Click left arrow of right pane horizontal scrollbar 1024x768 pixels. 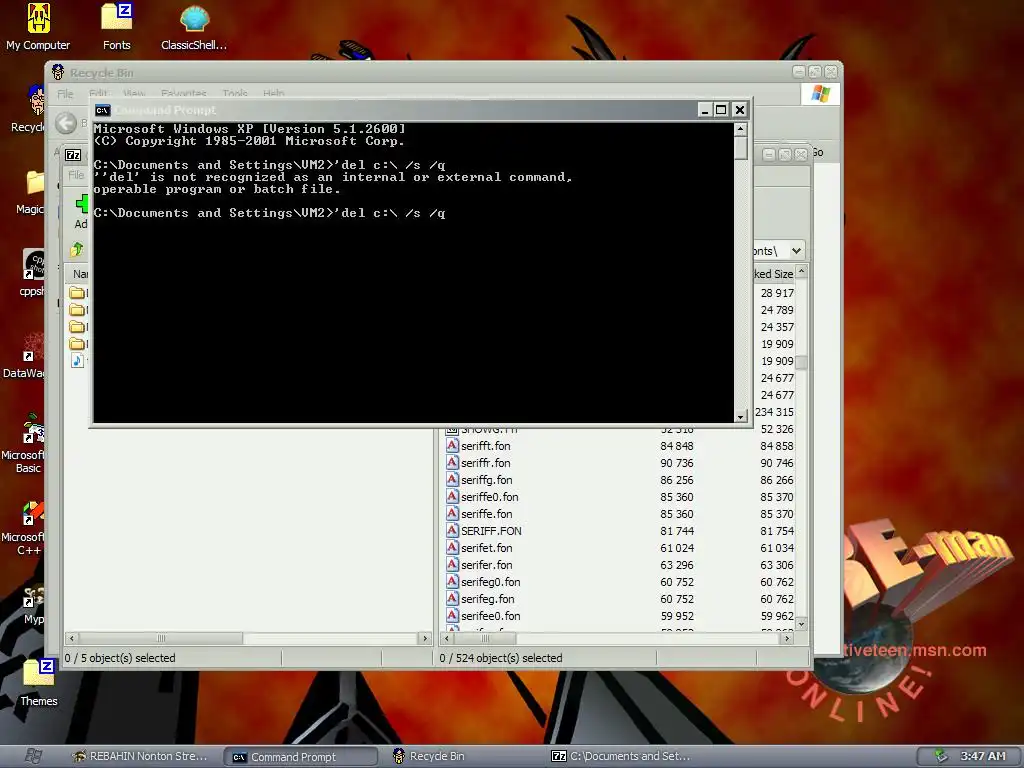click(x=447, y=638)
